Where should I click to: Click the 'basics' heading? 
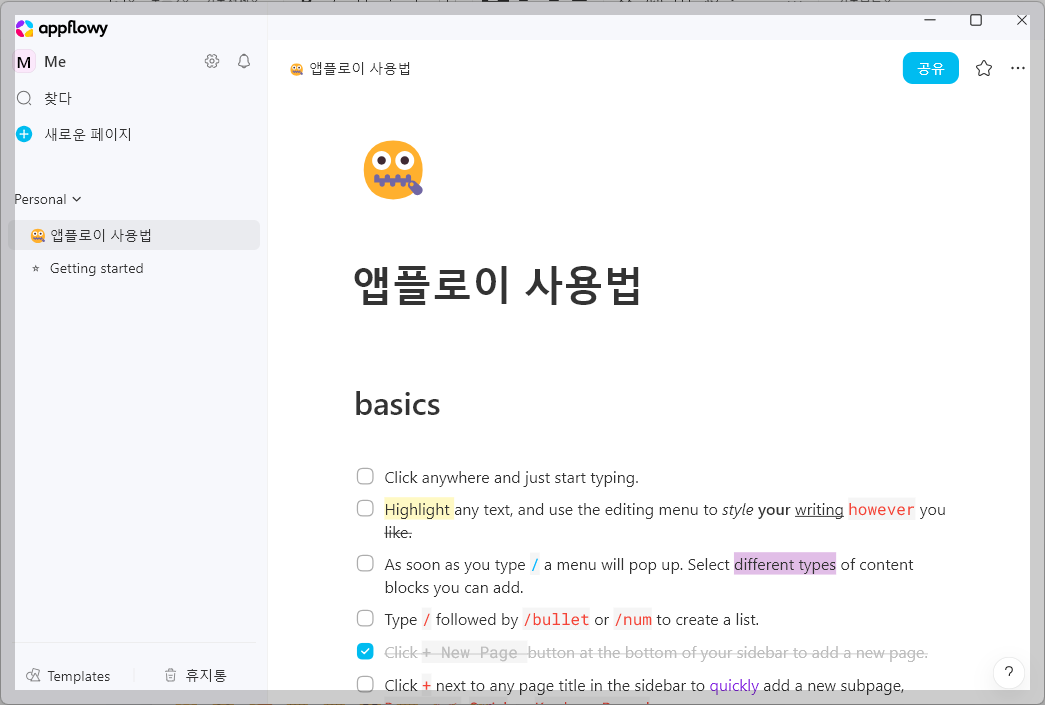(397, 404)
